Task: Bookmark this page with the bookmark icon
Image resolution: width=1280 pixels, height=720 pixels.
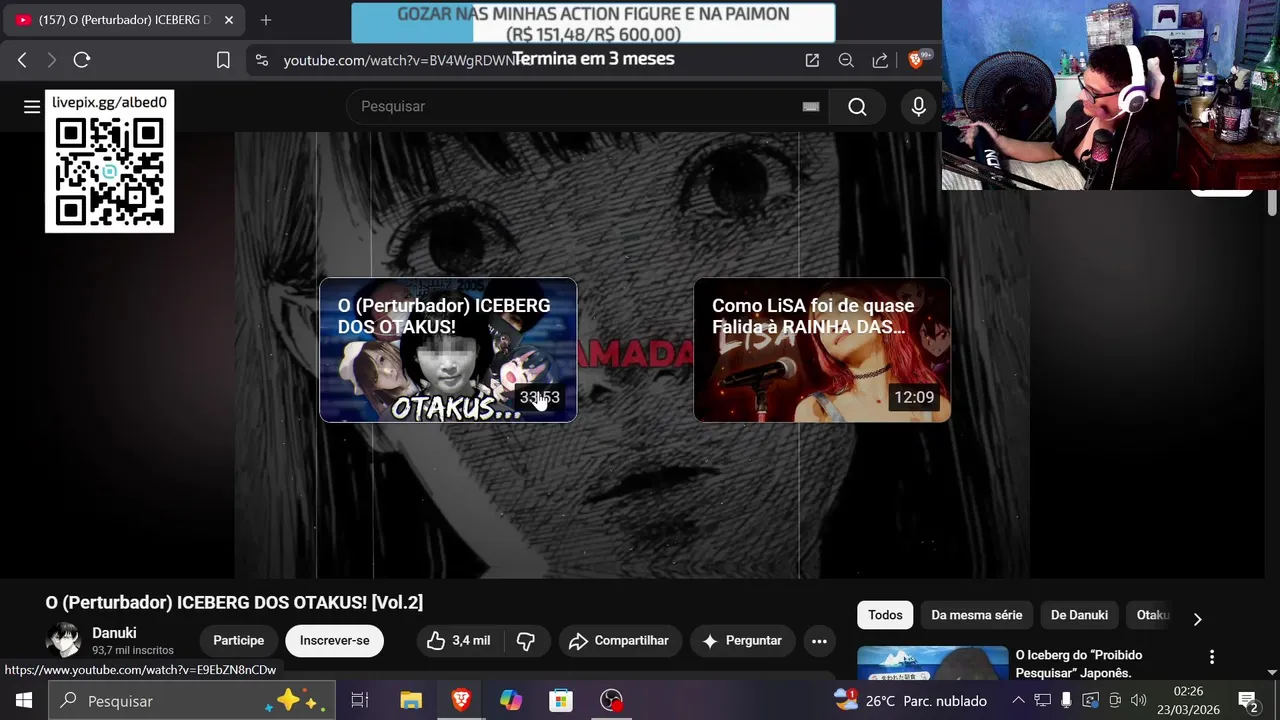Action: coord(223,60)
